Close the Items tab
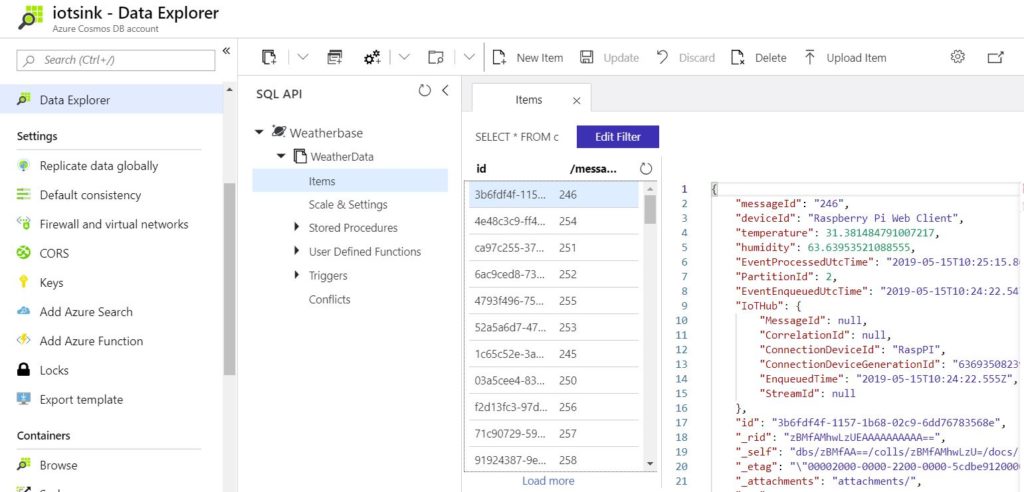This screenshot has height=492, width=1024. coord(576,101)
